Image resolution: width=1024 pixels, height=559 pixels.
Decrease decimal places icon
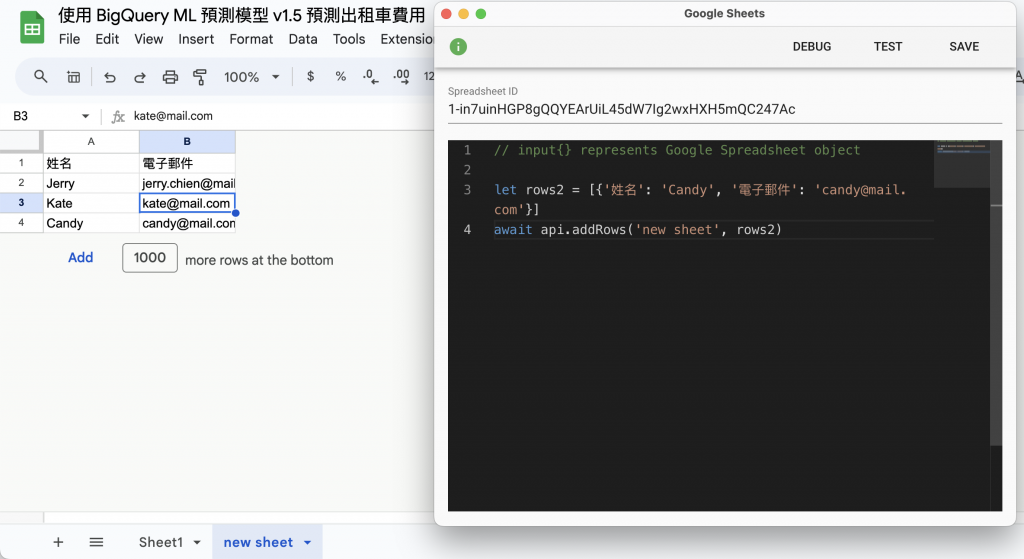point(370,77)
